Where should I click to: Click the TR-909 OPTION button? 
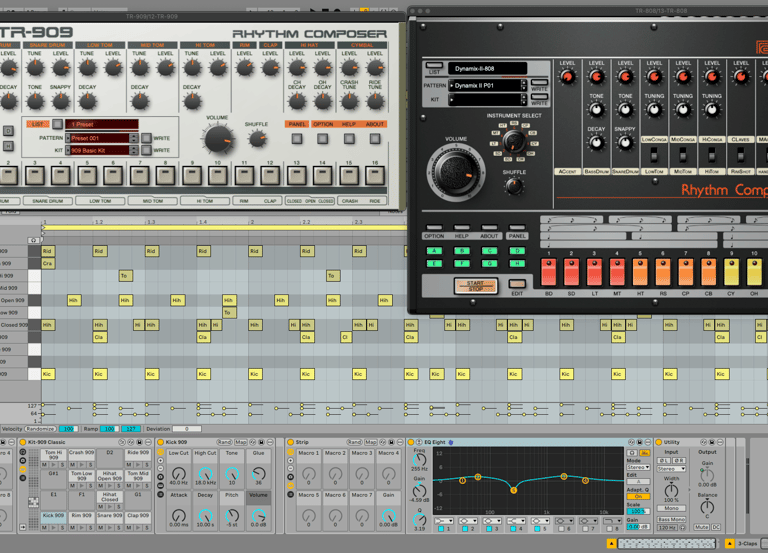point(322,139)
